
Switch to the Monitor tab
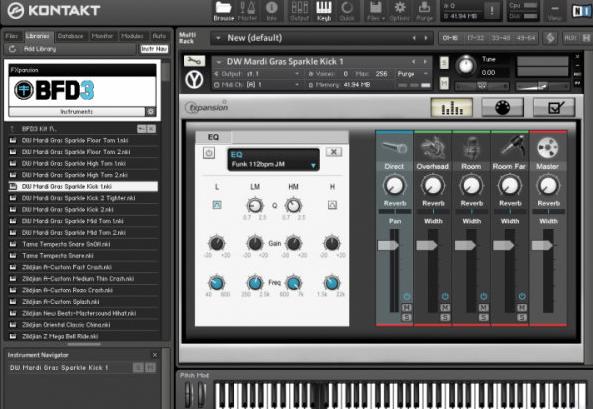point(102,36)
